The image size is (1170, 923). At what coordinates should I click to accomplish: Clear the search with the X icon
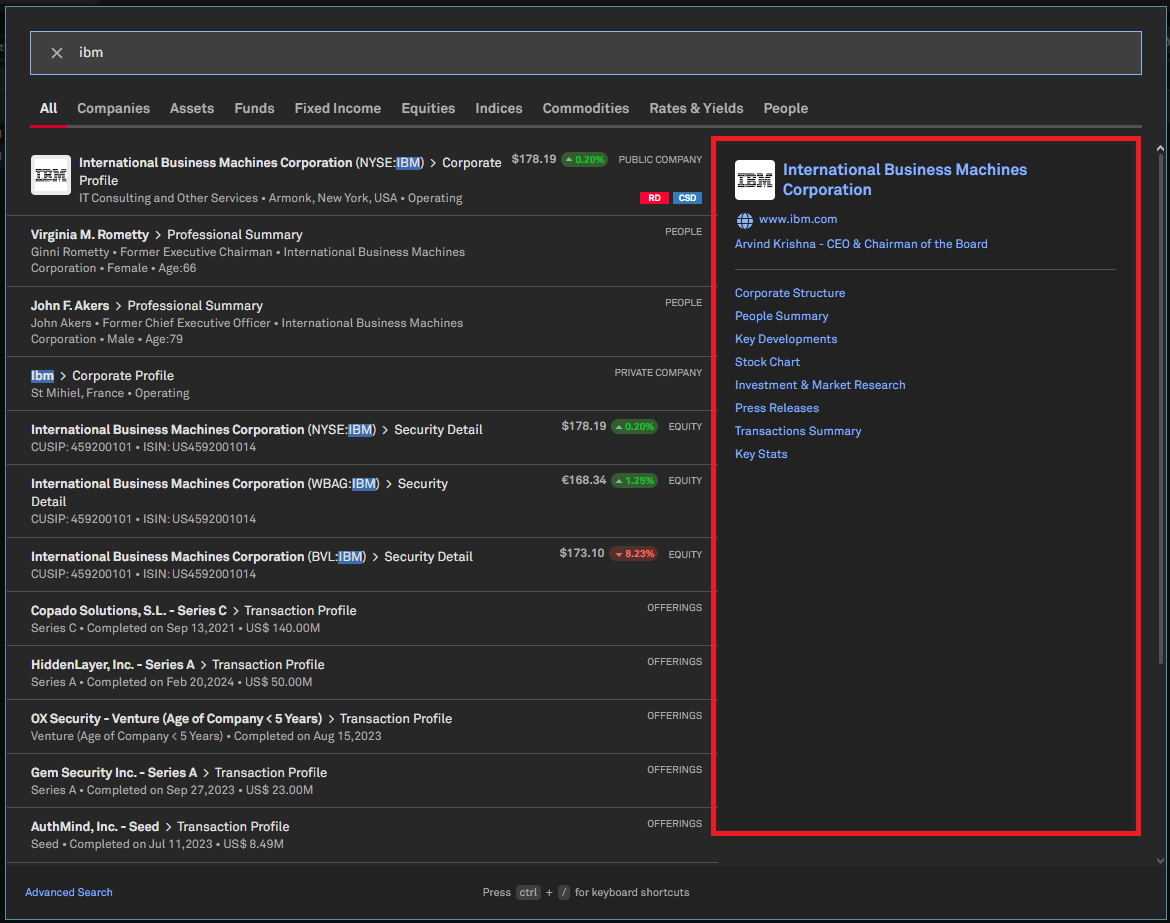click(x=57, y=53)
